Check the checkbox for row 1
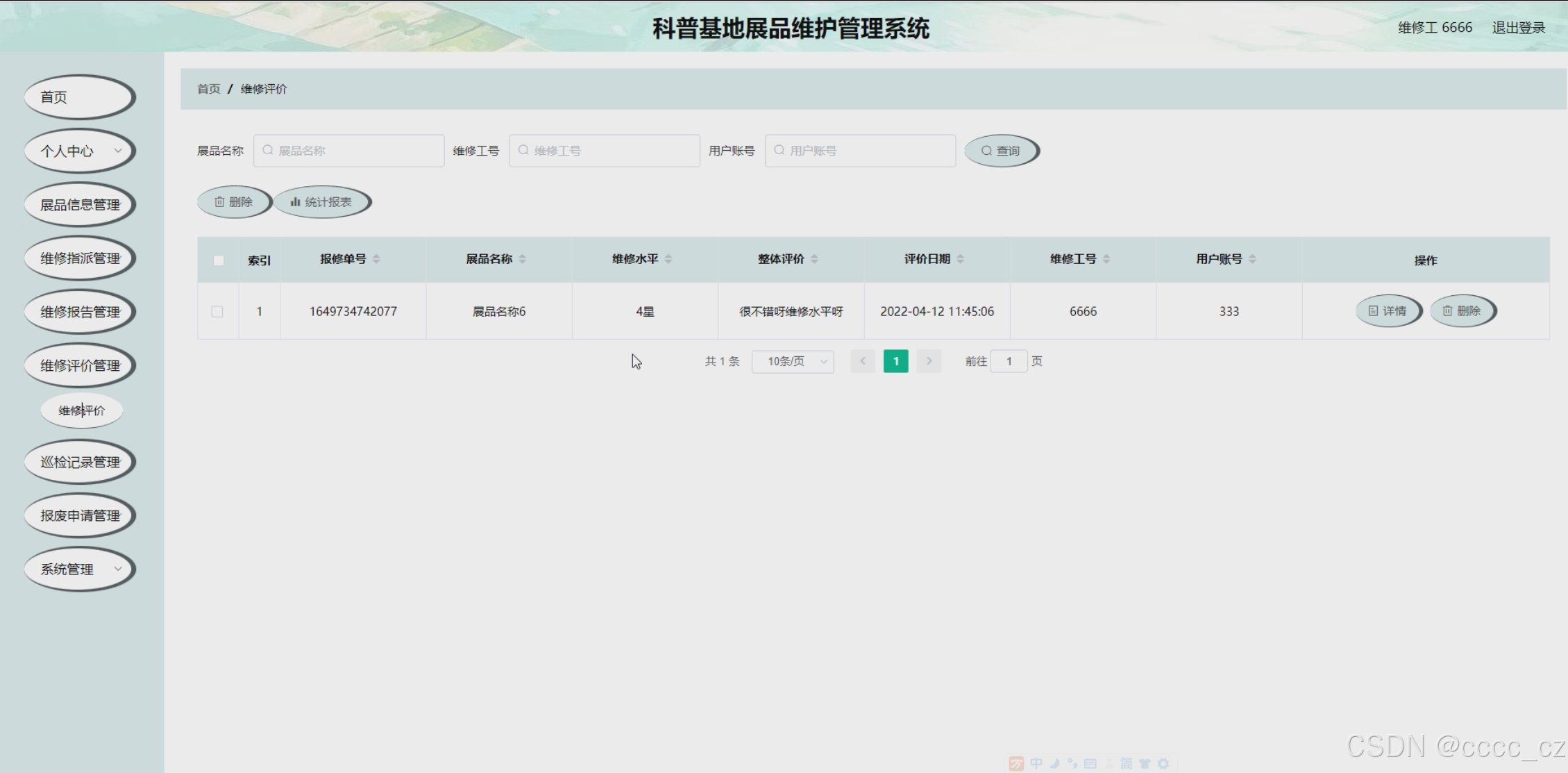Image resolution: width=1568 pixels, height=773 pixels. click(217, 312)
